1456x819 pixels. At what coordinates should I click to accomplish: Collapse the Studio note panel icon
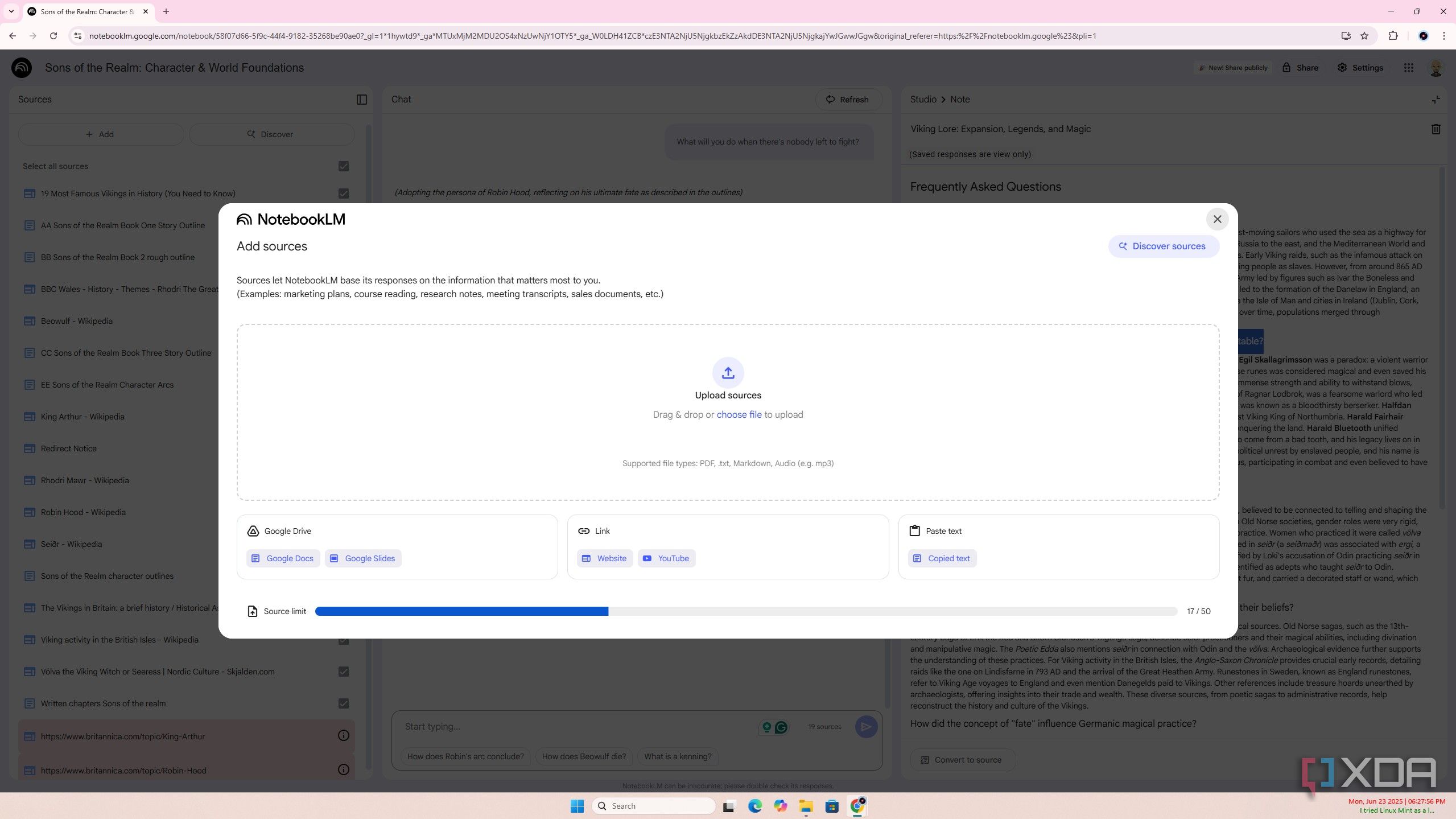click(x=1436, y=100)
